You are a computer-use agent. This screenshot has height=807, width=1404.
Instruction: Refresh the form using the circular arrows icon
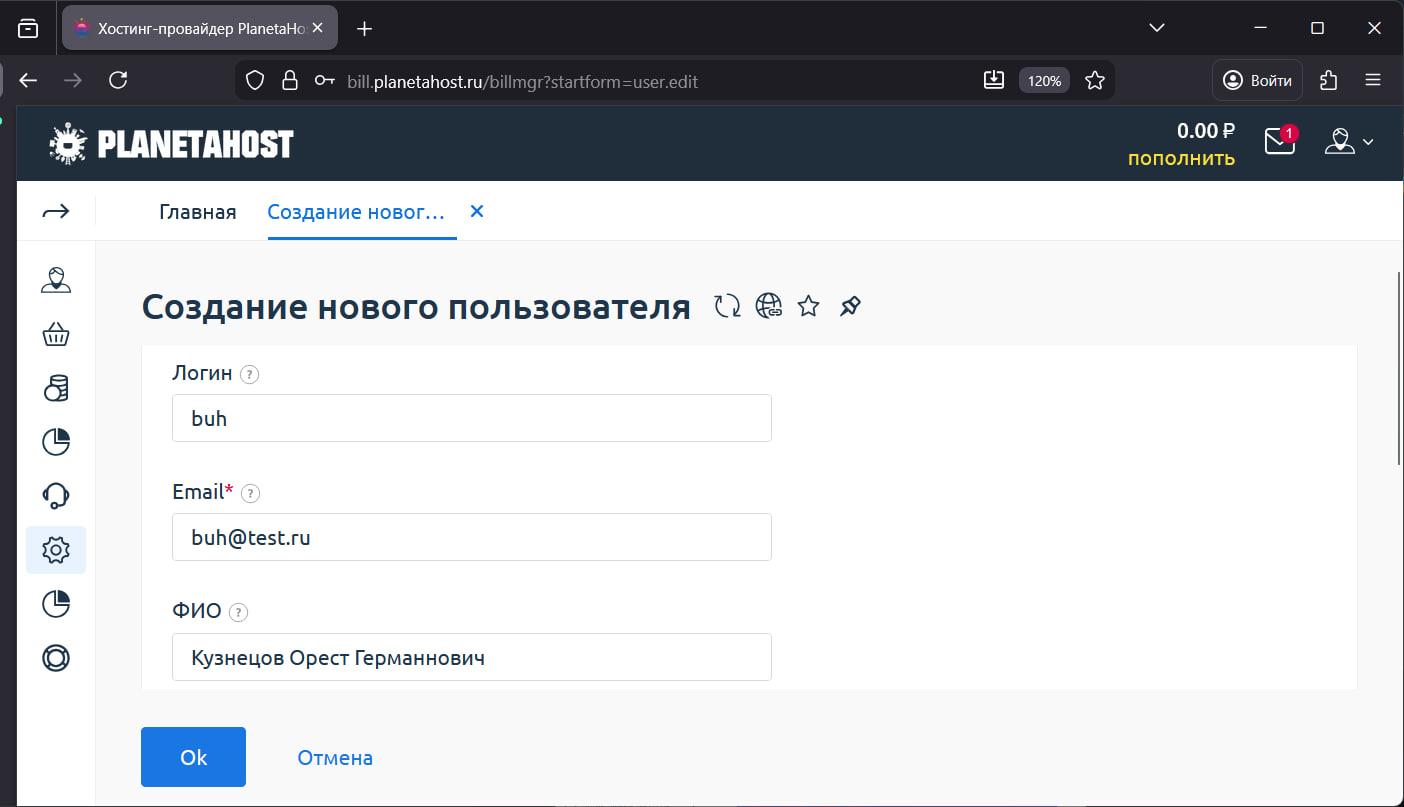pos(727,306)
